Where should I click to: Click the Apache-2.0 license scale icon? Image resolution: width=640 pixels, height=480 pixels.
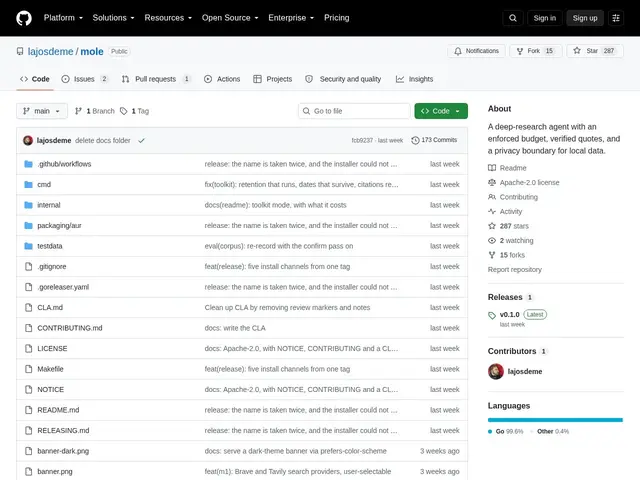[492, 182]
